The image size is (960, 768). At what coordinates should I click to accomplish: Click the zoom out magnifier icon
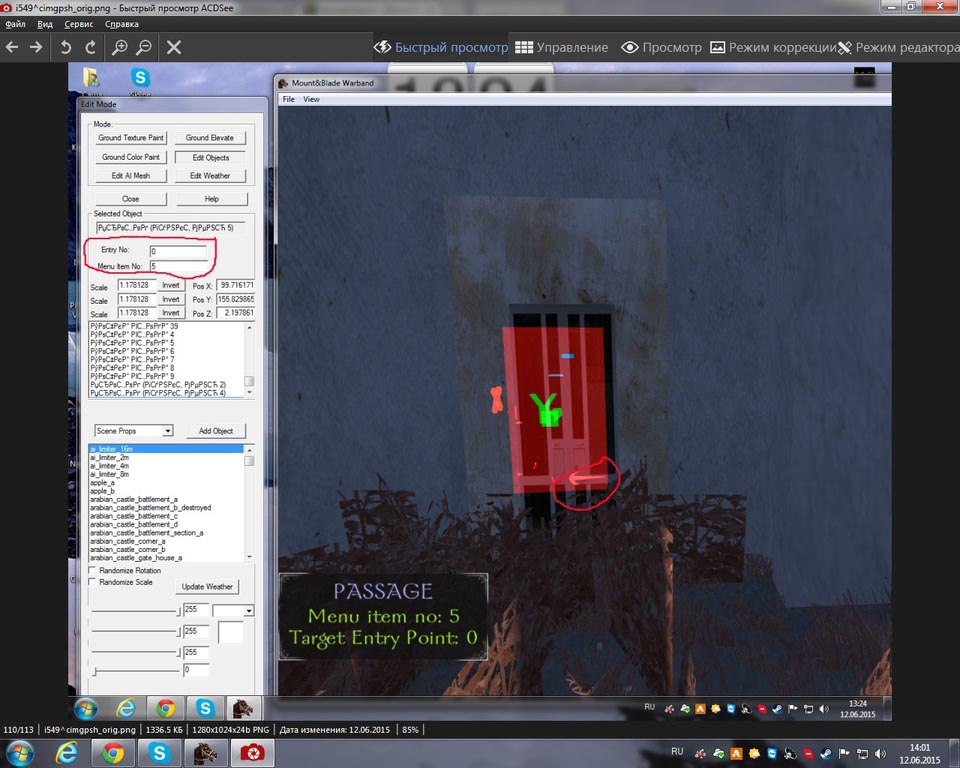tap(144, 47)
